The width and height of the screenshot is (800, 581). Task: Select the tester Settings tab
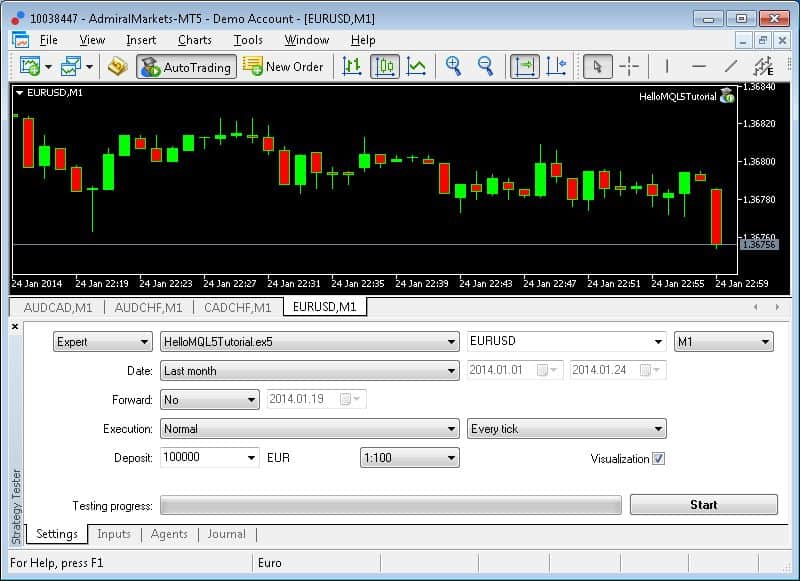pyautogui.click(x=57, y=534)
